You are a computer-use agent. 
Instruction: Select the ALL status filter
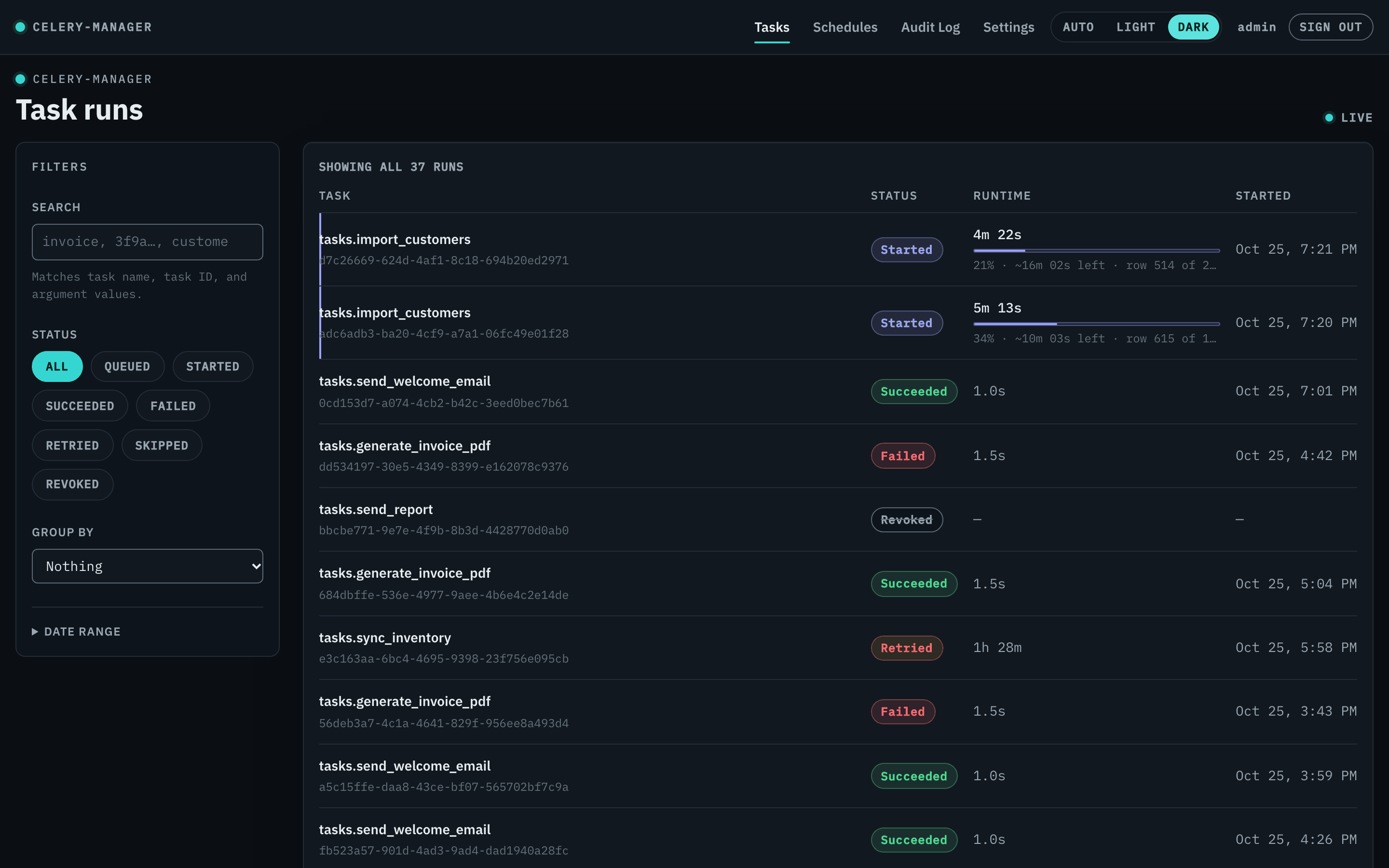point(57,366)
